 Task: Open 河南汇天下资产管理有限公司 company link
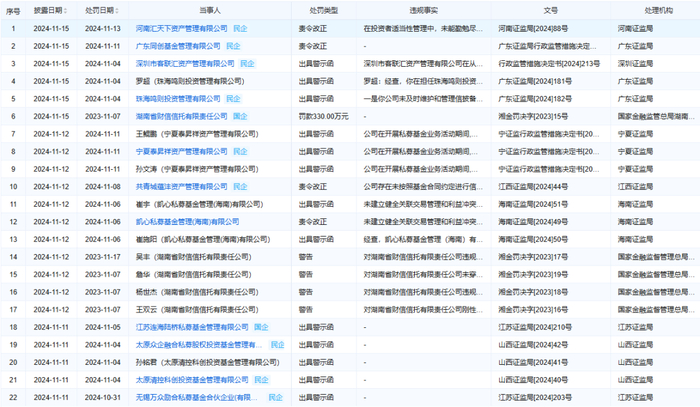pyautogui.click(x=181, y=29)
